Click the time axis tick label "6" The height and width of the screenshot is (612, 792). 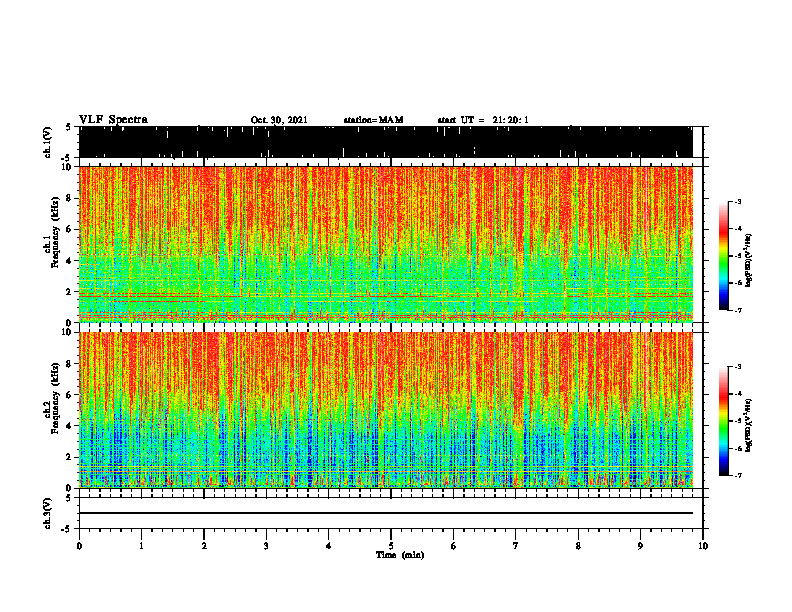click(x=454, y=546)
